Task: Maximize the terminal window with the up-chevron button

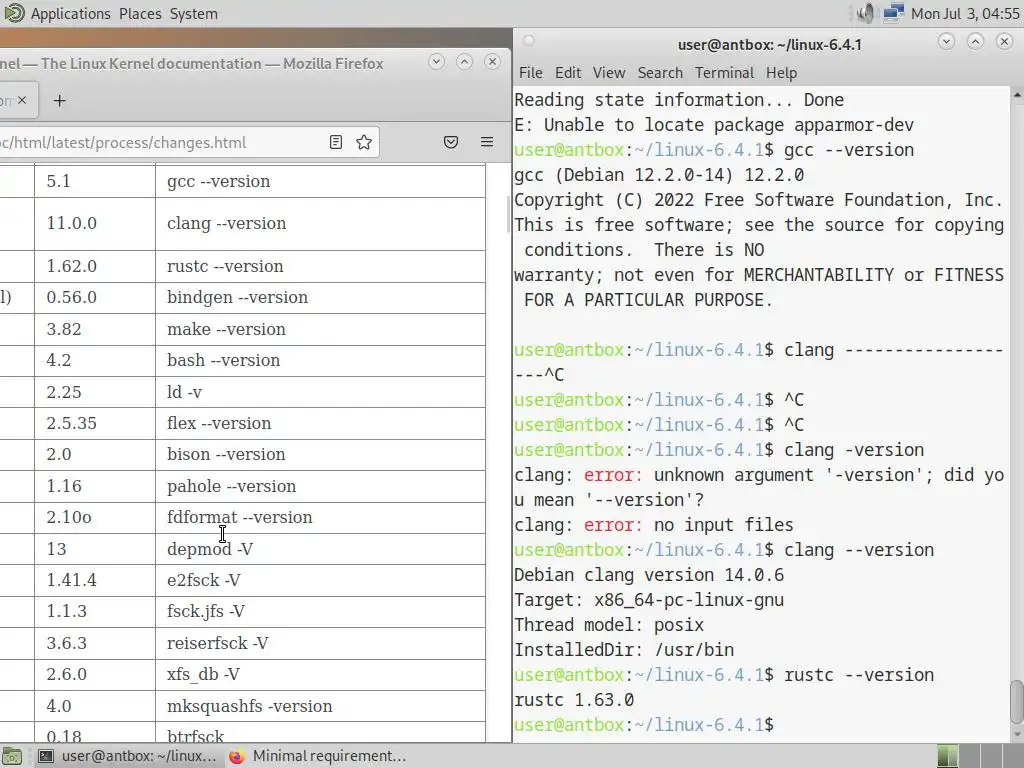Action: [x=975, y=42]
